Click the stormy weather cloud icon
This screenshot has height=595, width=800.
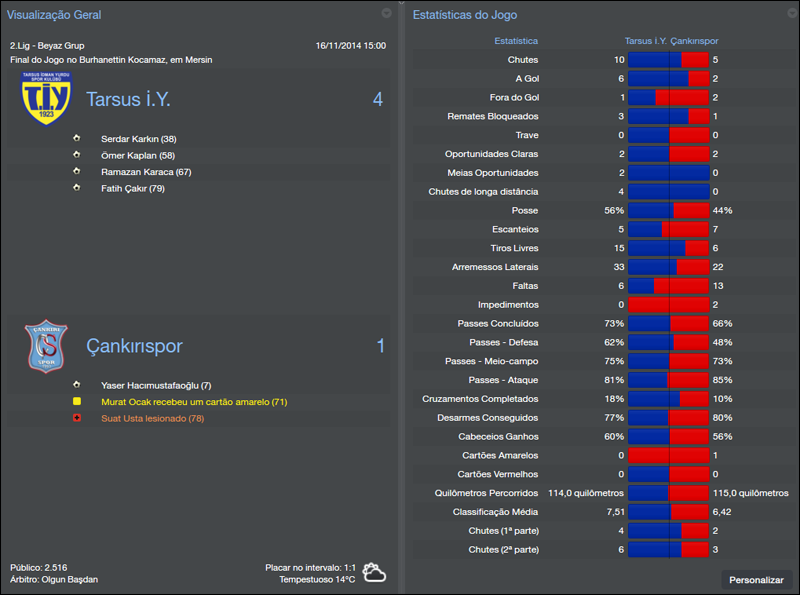(375, 573)
